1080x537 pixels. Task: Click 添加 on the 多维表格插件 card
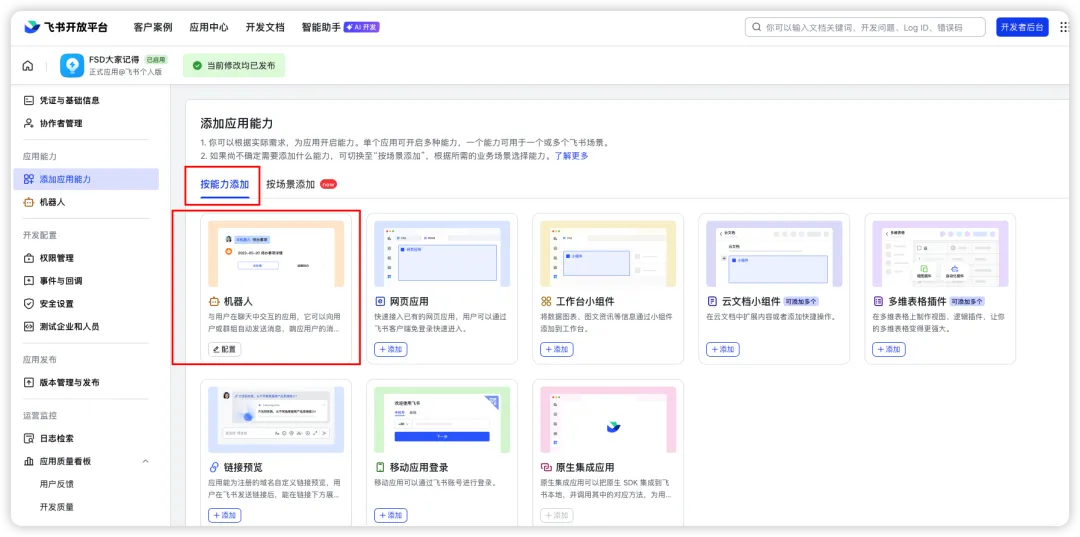pyautogui.click(x=889, y=350)
